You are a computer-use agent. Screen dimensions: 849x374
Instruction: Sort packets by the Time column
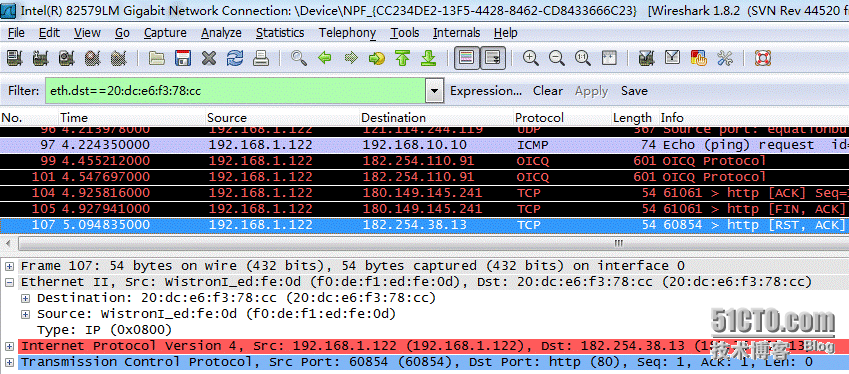click(x=132, y=117)
